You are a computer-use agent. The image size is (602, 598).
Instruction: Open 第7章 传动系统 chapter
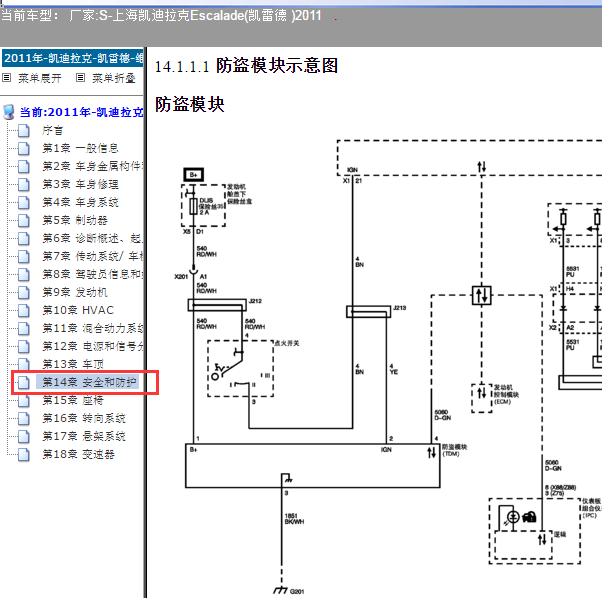(93, 257)
